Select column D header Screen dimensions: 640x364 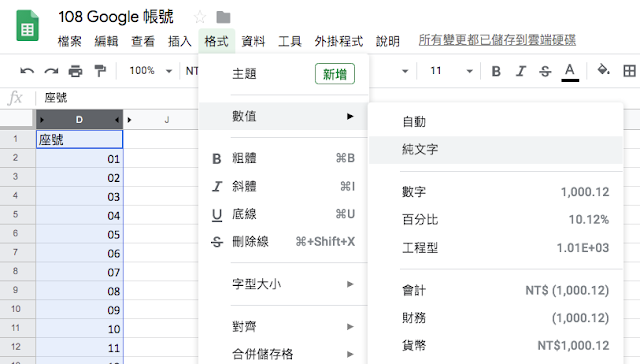[x=79, y=120]
